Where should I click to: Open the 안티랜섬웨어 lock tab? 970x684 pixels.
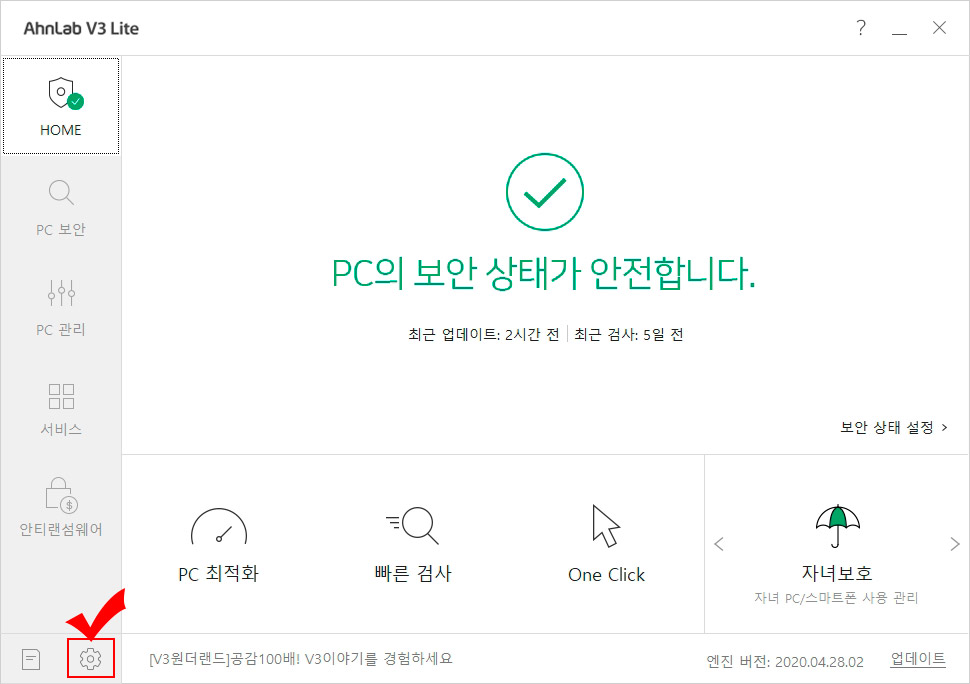tap(61, 507)
